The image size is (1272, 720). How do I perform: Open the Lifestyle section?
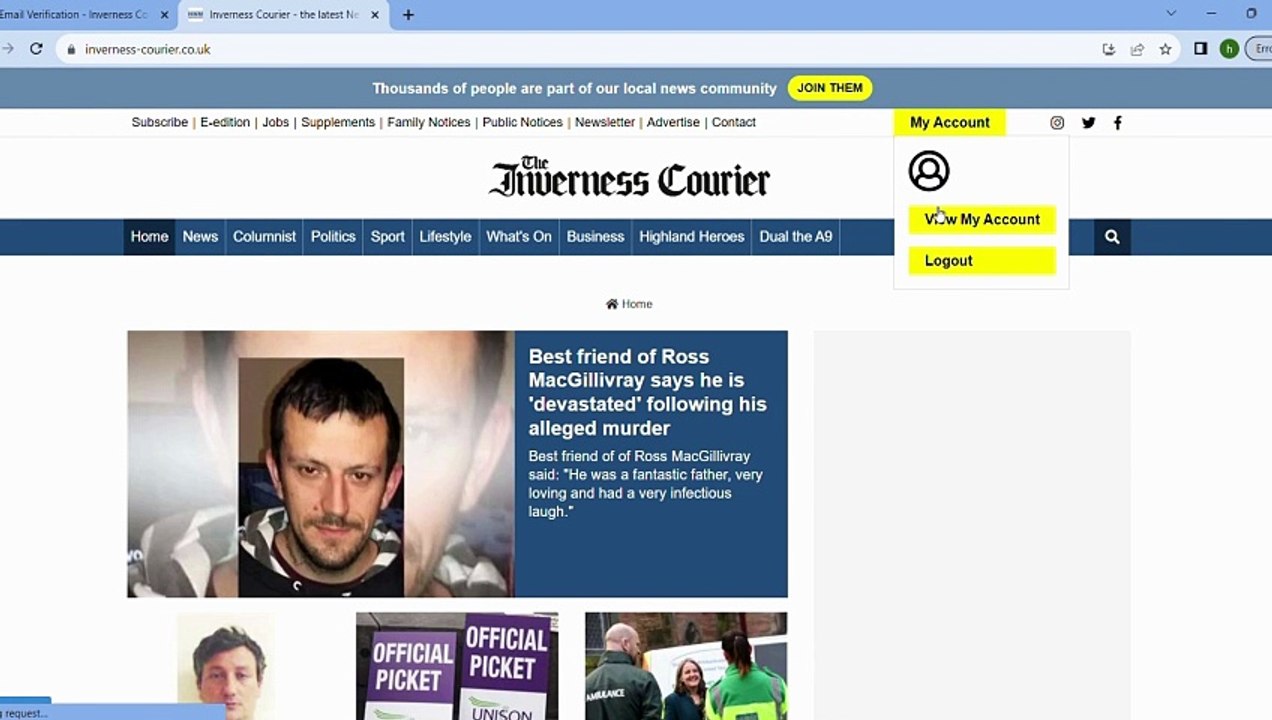[445, 237]
